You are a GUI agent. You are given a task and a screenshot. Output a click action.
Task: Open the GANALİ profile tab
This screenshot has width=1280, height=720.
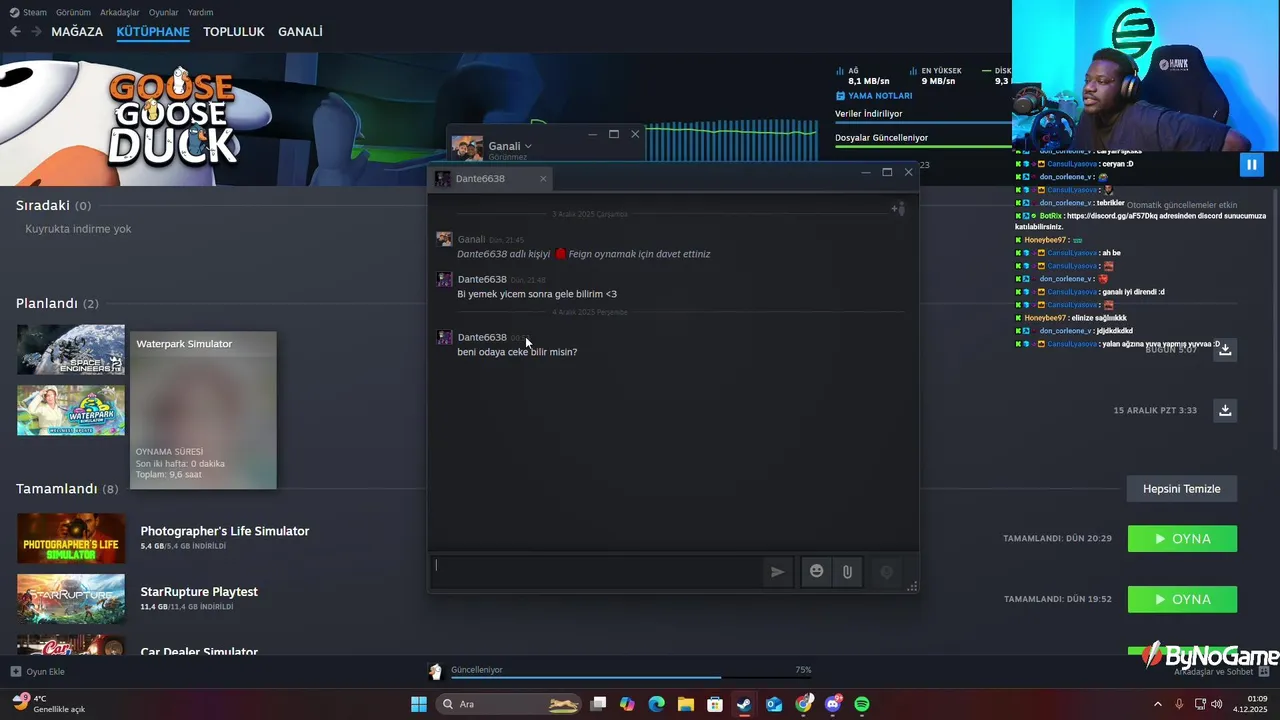tap(300, 32)
